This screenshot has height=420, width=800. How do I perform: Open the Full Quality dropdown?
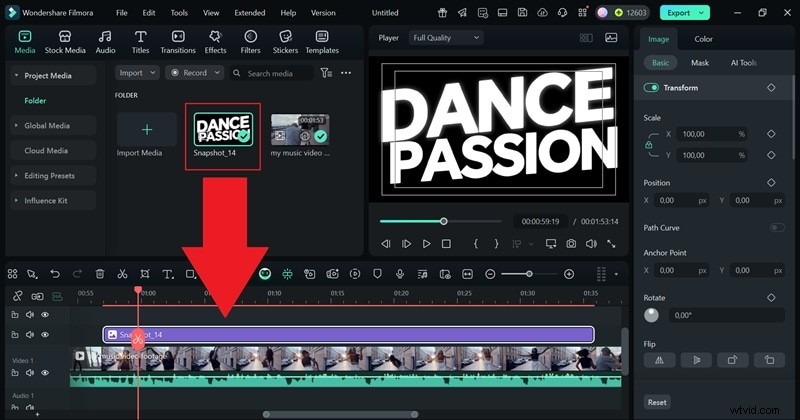point(446,38)
